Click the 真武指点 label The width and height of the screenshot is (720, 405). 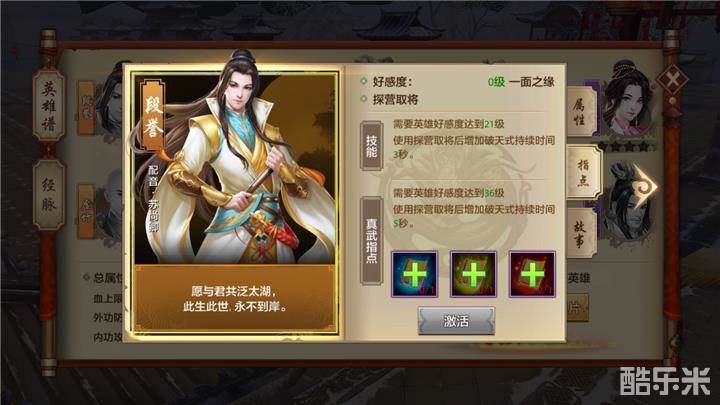(371, 241)
